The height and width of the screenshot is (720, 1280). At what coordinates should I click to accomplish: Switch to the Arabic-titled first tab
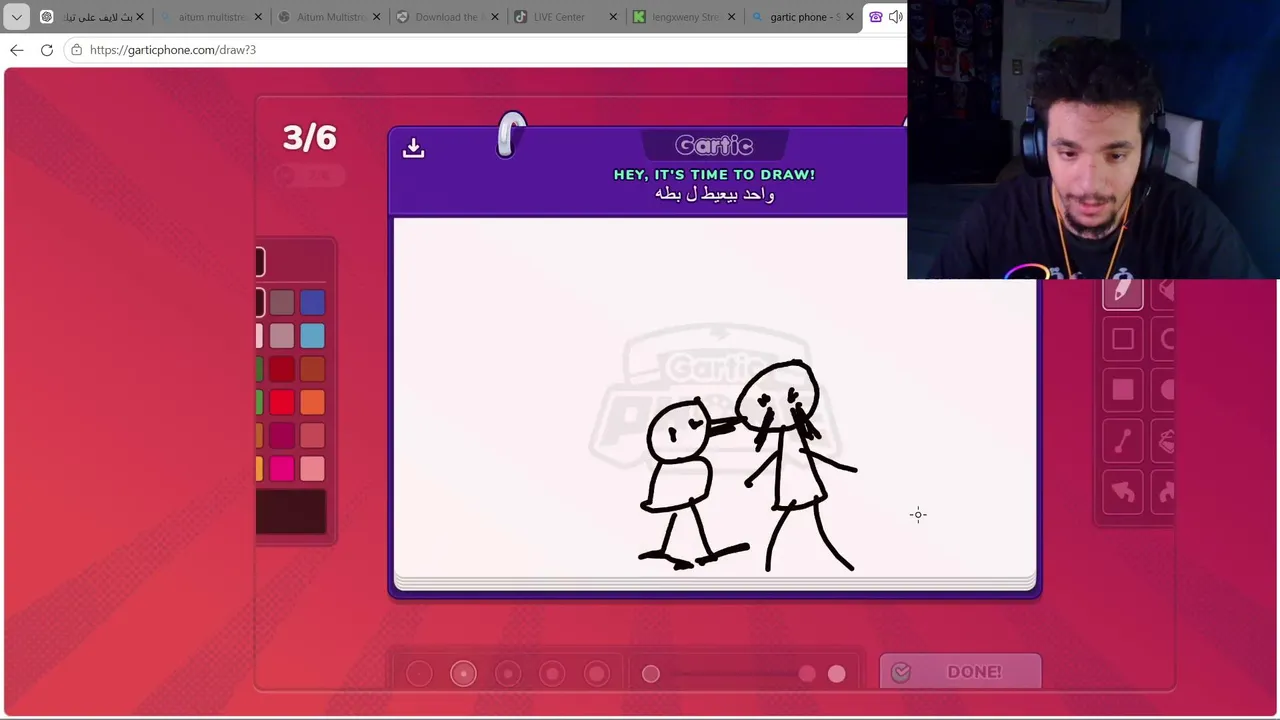[x=92, y=17]
